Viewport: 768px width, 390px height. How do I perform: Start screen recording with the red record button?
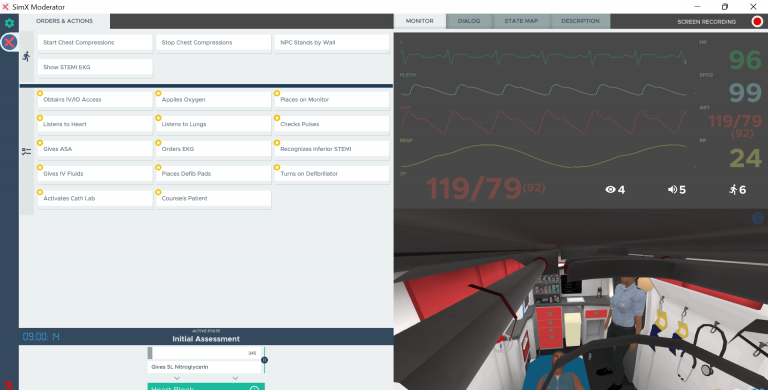pyautogui.click(x=757, y=22)
